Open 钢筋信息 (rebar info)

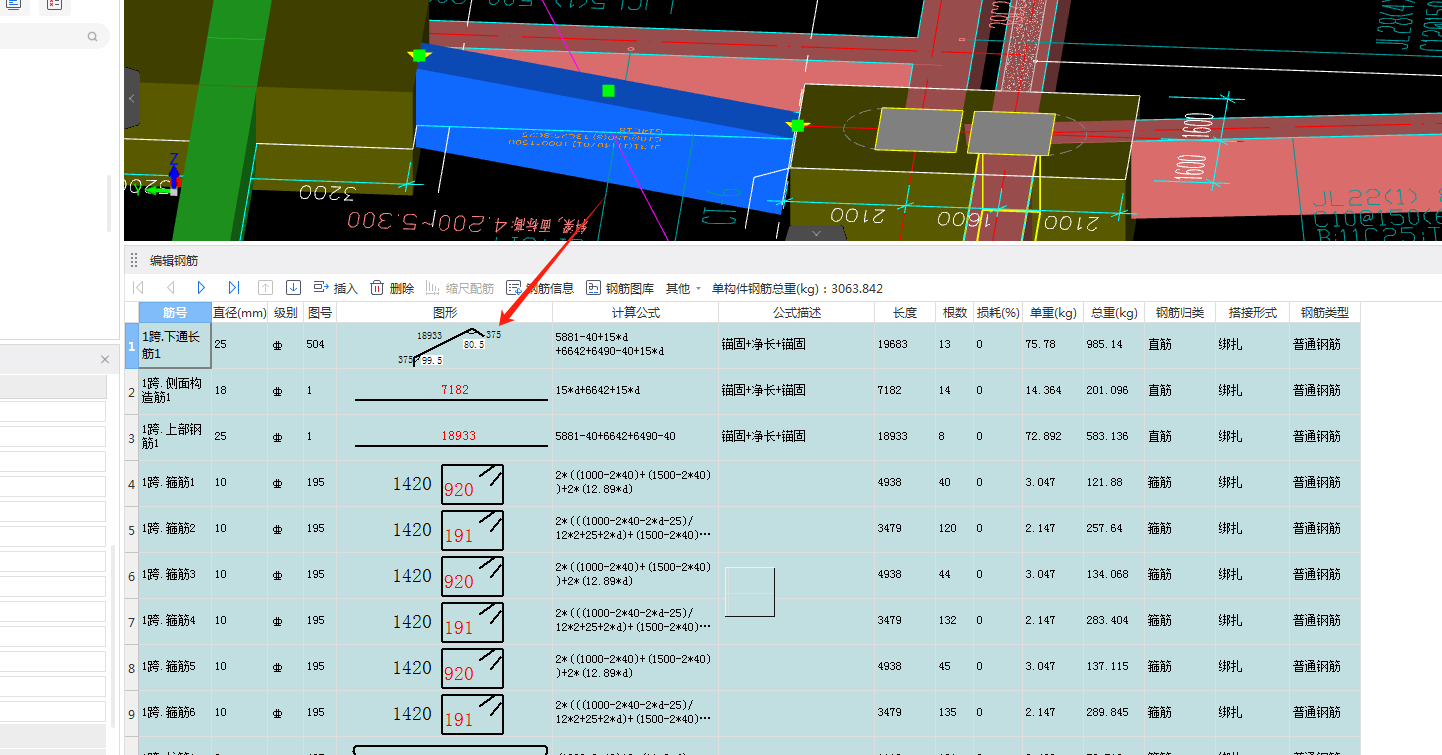pyautogui.click(x=540, y=288)
